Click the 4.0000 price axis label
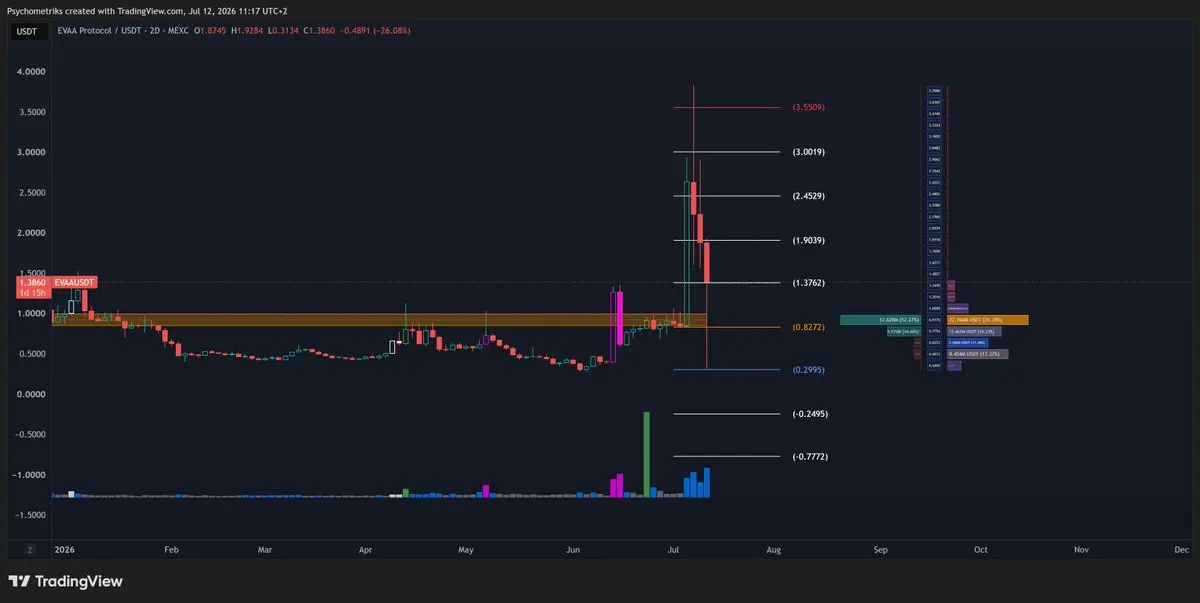Screen dimensions: 1200x603 click(30, 72)
